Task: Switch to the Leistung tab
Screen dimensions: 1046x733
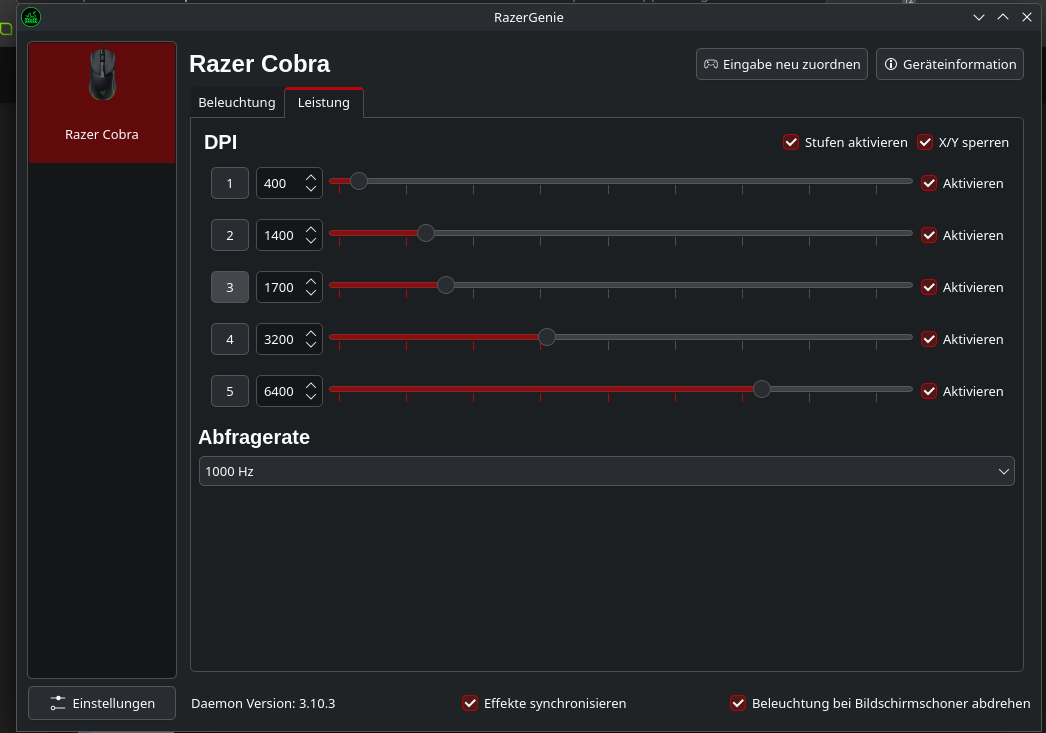Action: pos(324,103)
